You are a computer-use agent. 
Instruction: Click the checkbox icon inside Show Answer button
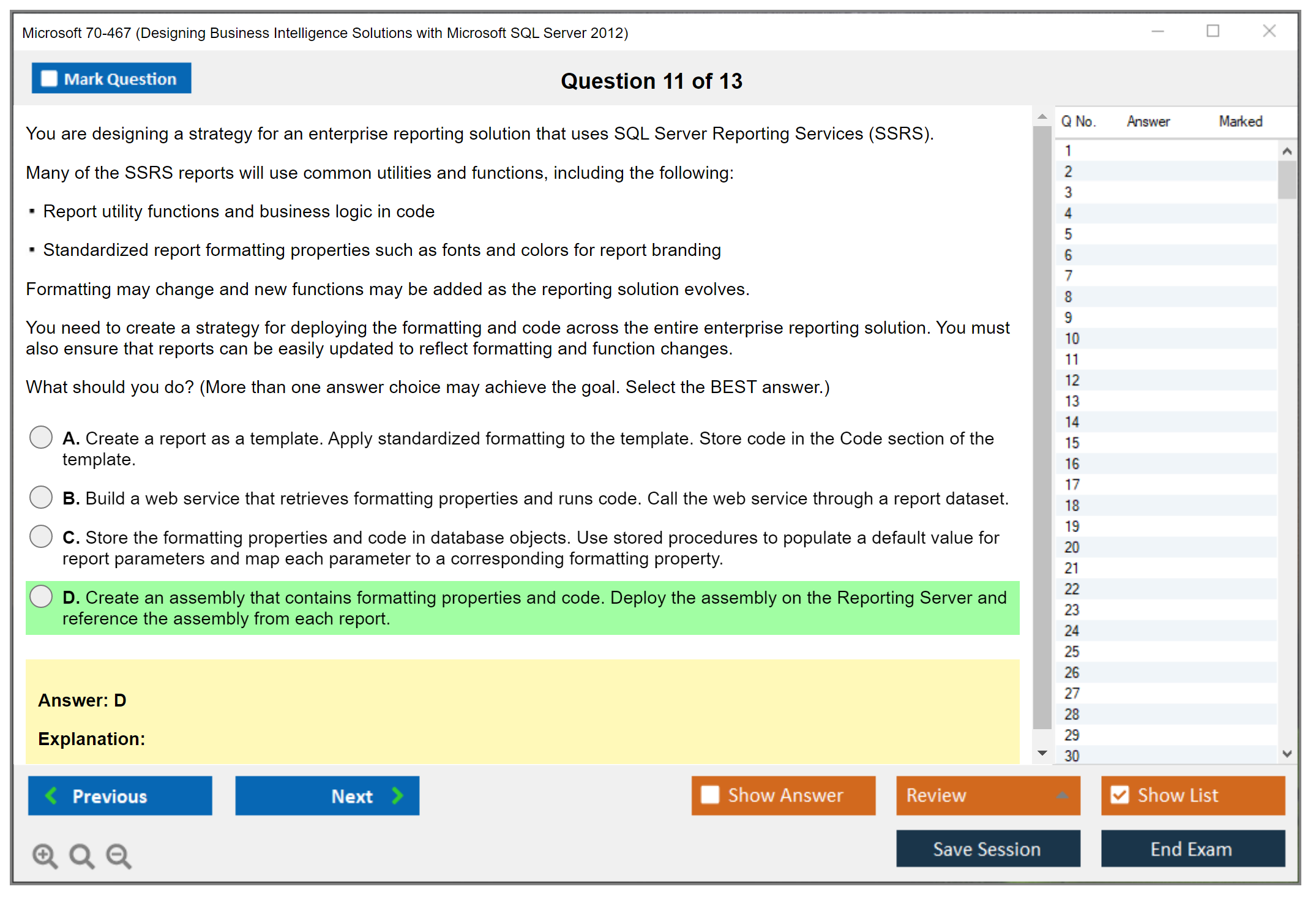point(709,795)
